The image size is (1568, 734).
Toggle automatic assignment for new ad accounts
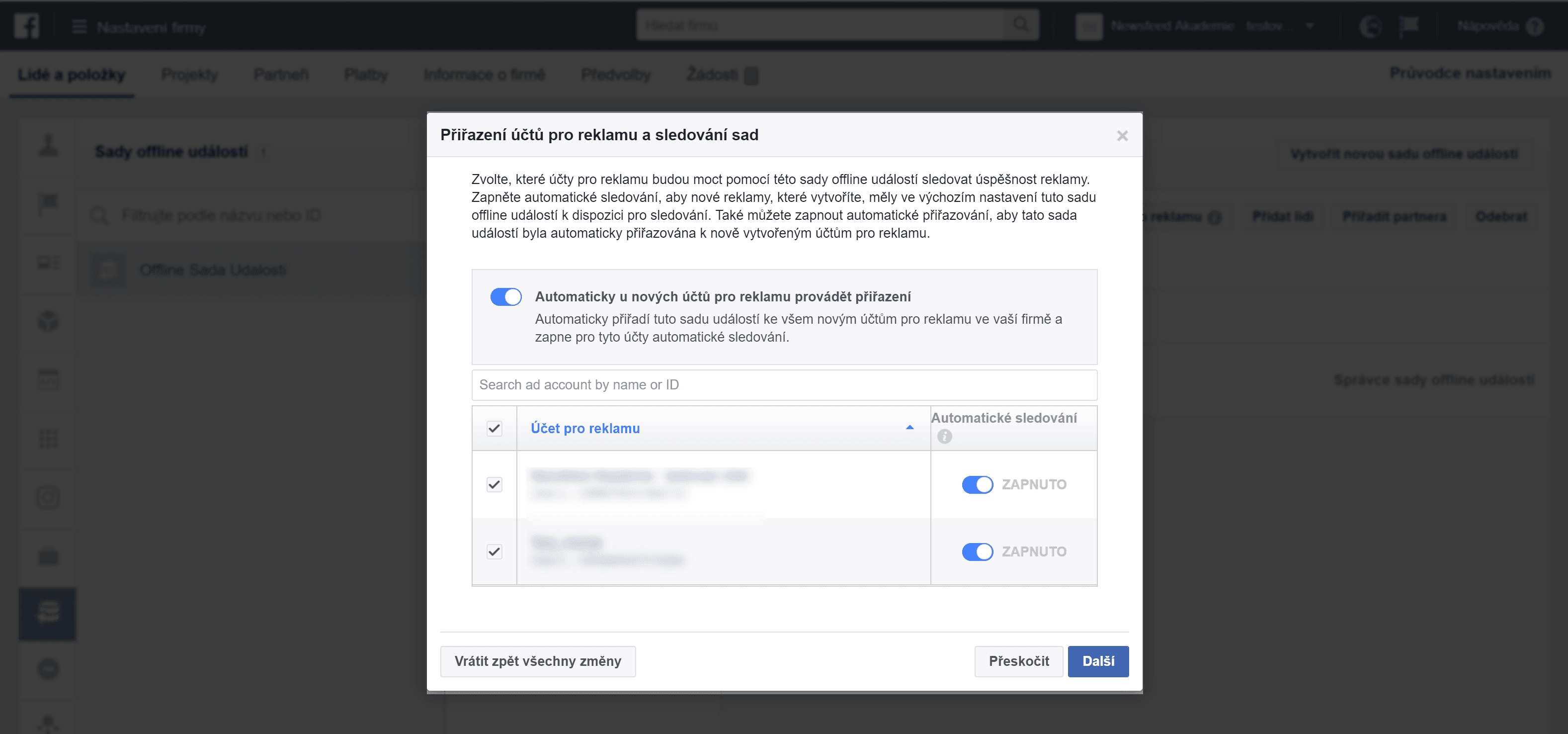click(x=506, y=297)
